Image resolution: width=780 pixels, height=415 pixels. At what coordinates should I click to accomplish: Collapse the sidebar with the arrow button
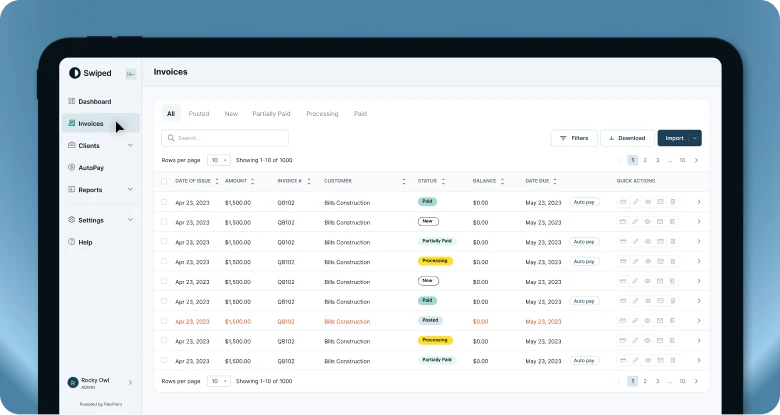131,74
